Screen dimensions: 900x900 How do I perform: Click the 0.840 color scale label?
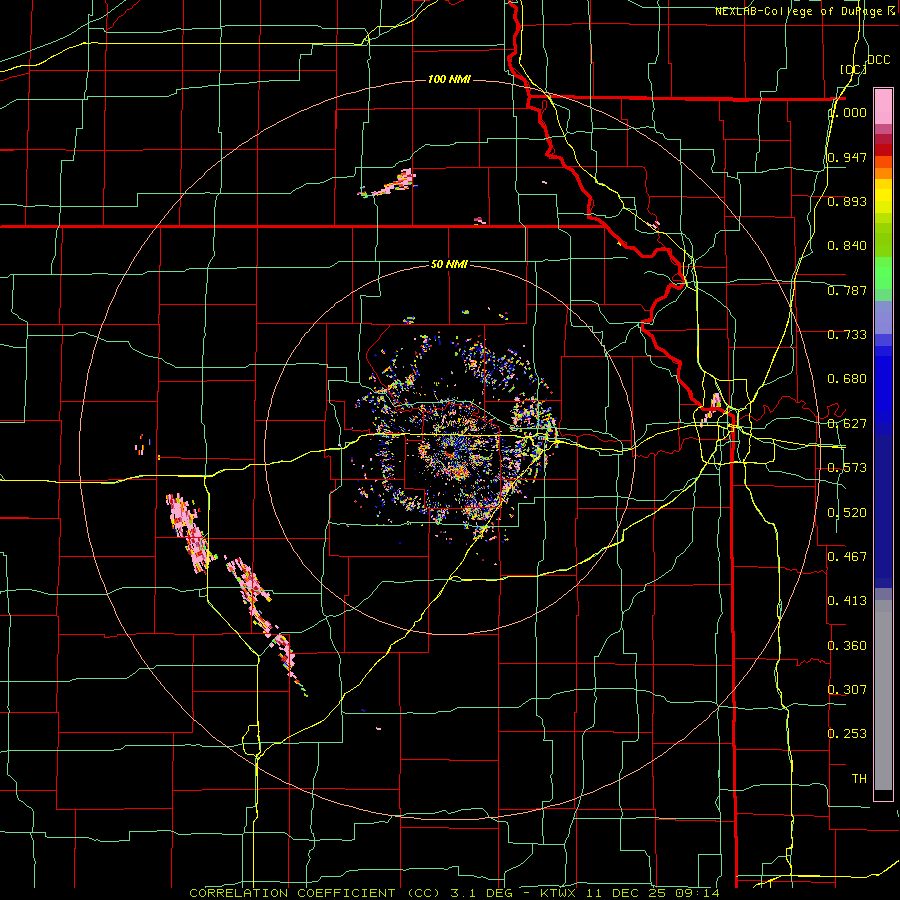click(847, 246)
